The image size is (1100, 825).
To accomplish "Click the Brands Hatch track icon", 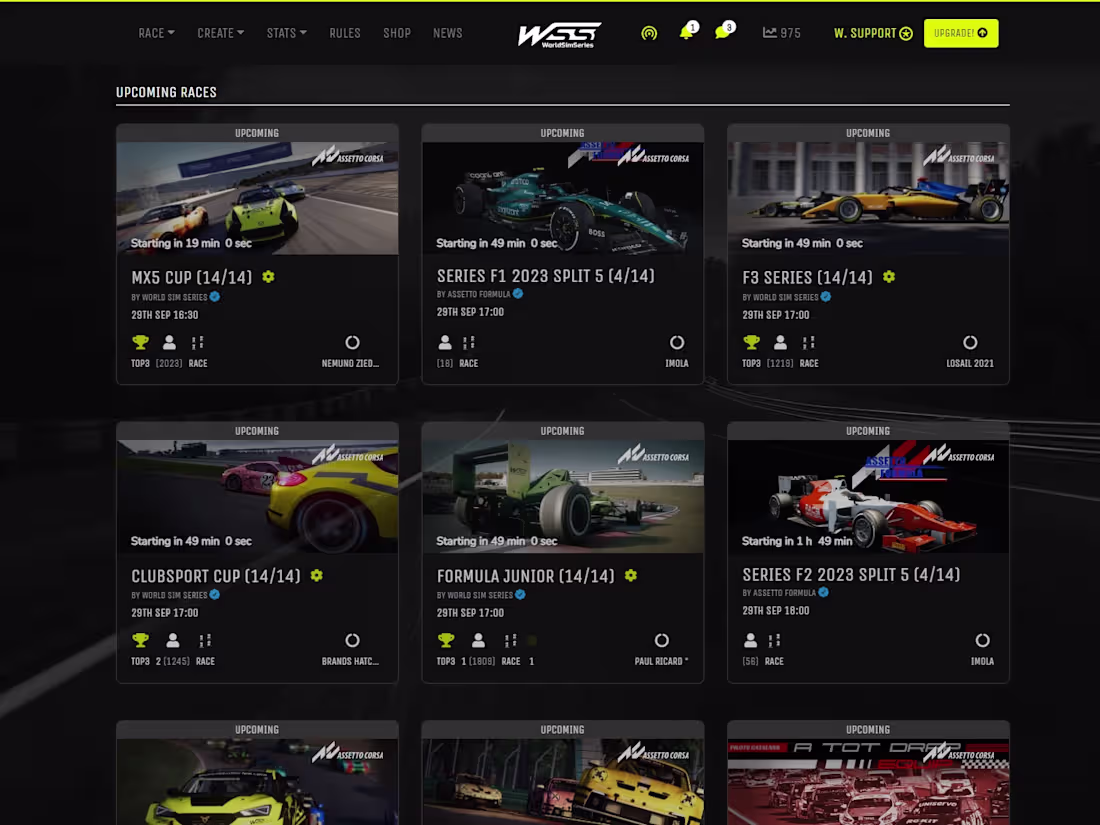I will 352,640.
